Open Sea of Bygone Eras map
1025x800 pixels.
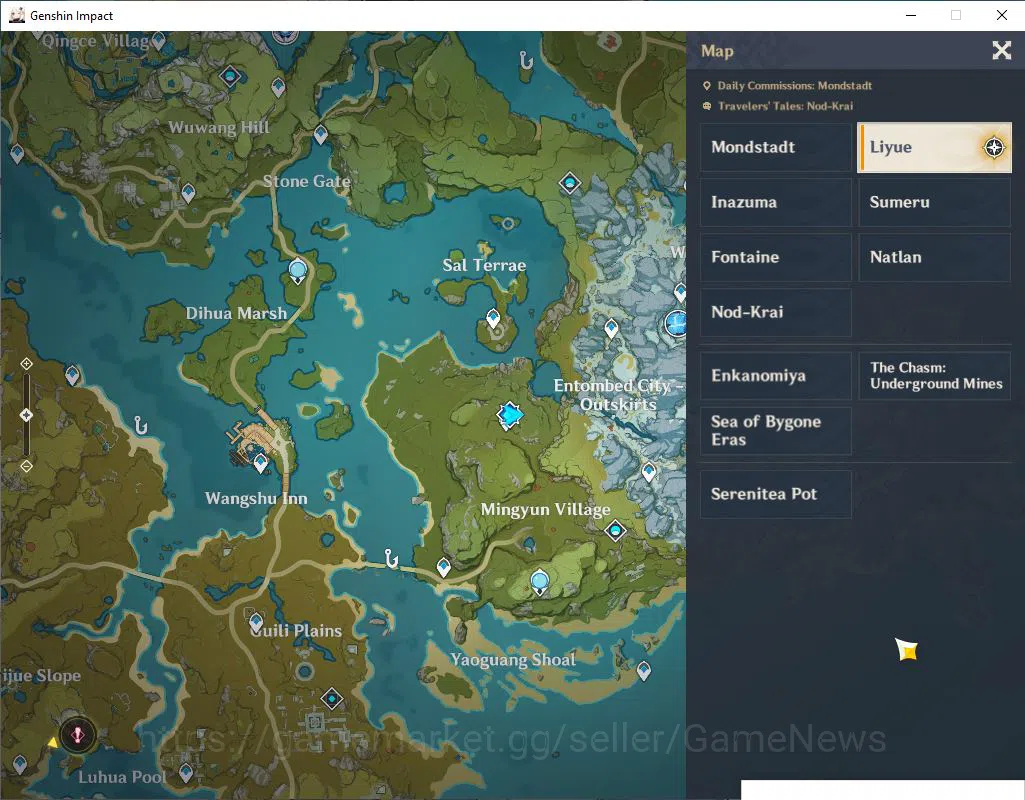click(776, 431)
